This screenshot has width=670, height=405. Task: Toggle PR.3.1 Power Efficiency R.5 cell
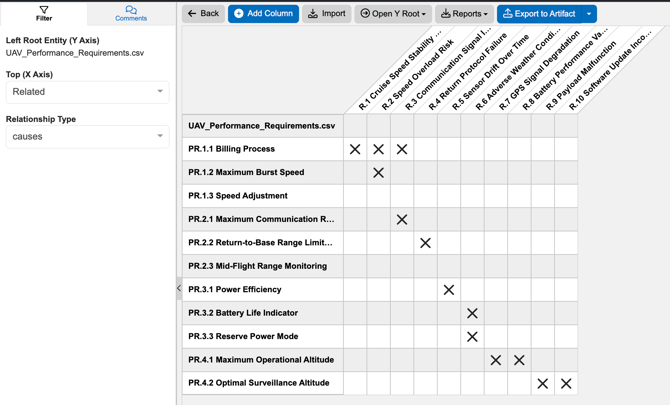click(x=449, y=290)
